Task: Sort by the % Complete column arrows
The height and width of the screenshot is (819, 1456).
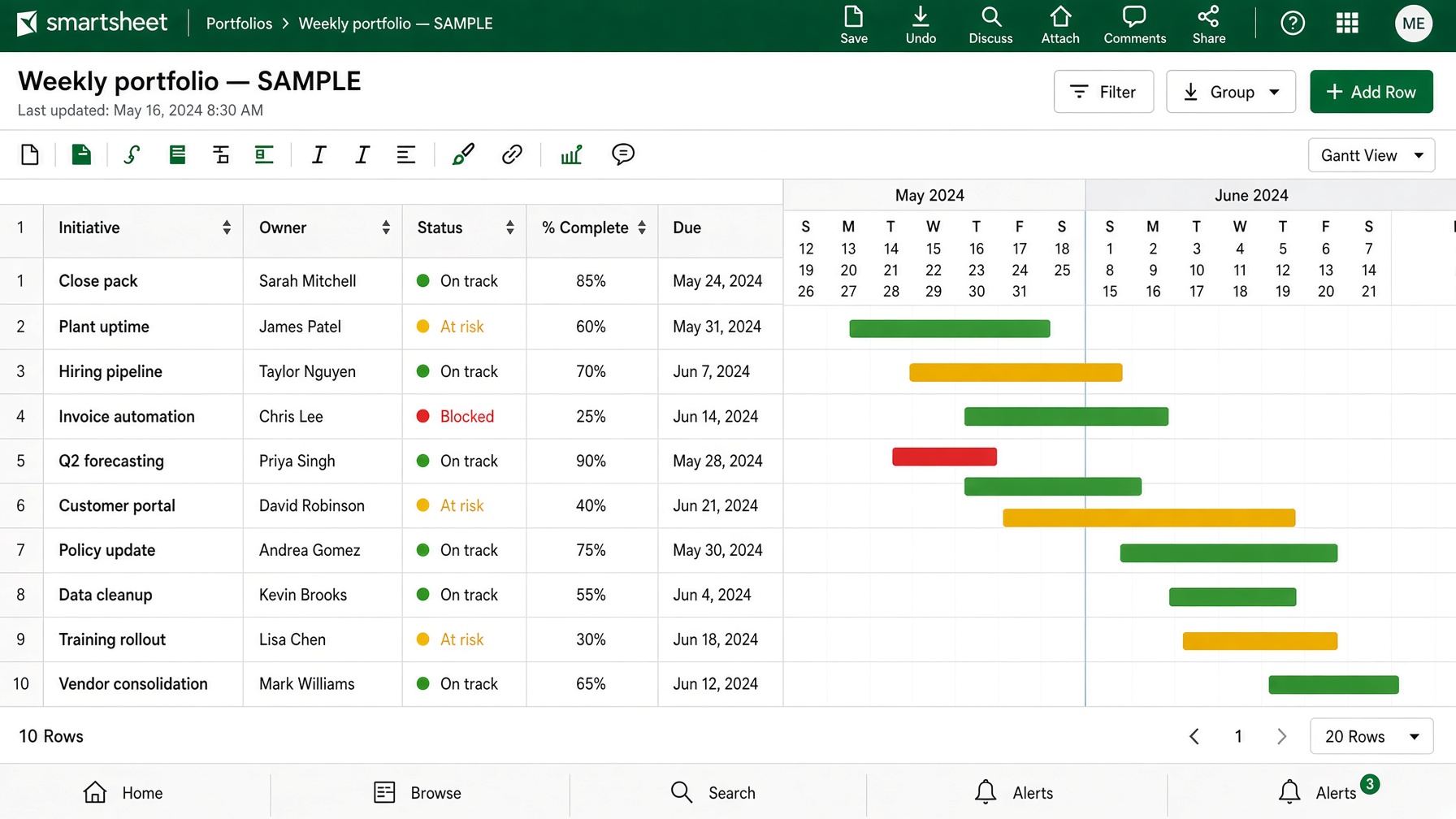Action: click(642, 227)
